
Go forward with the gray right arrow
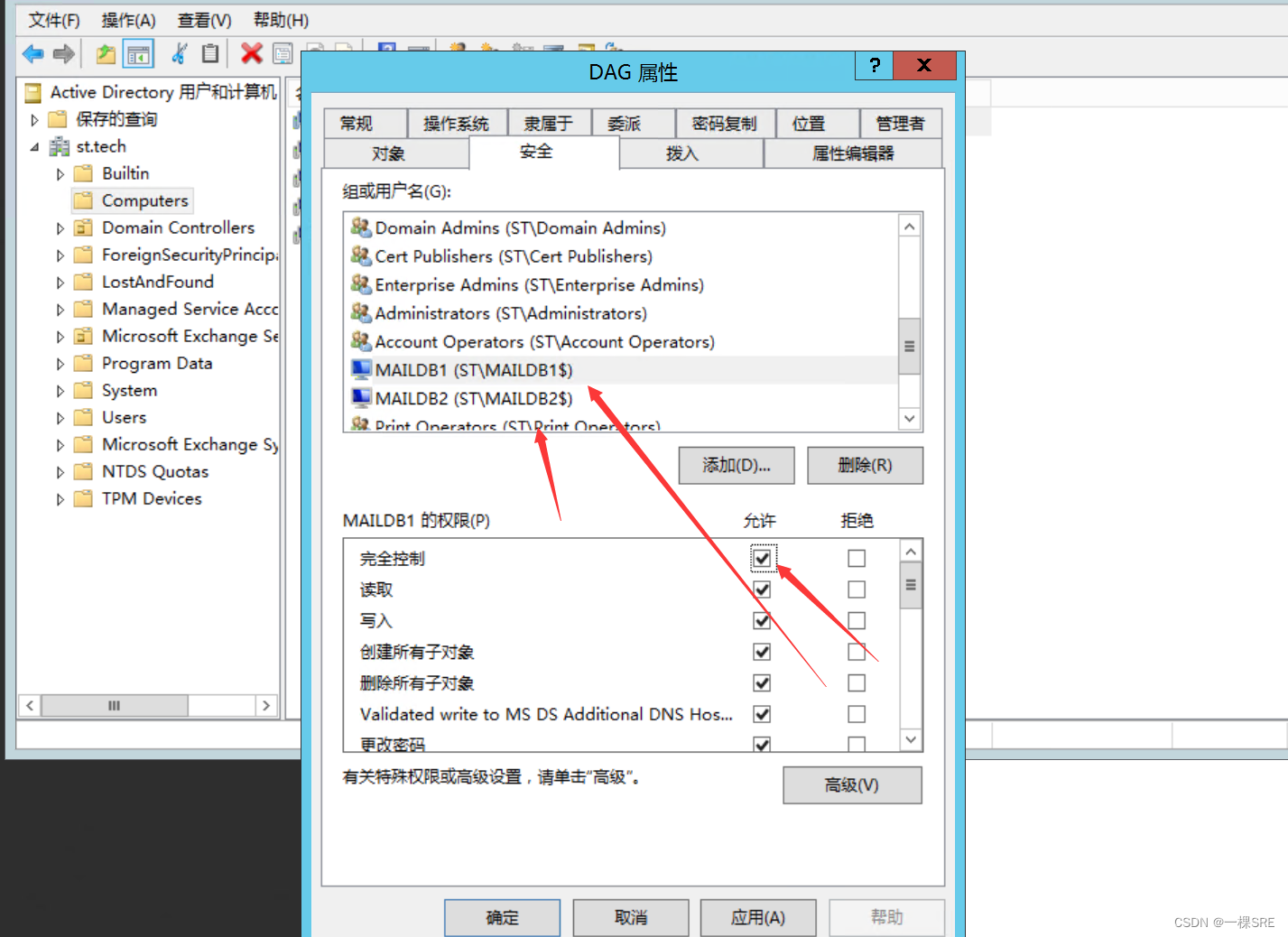coord(63,54)
